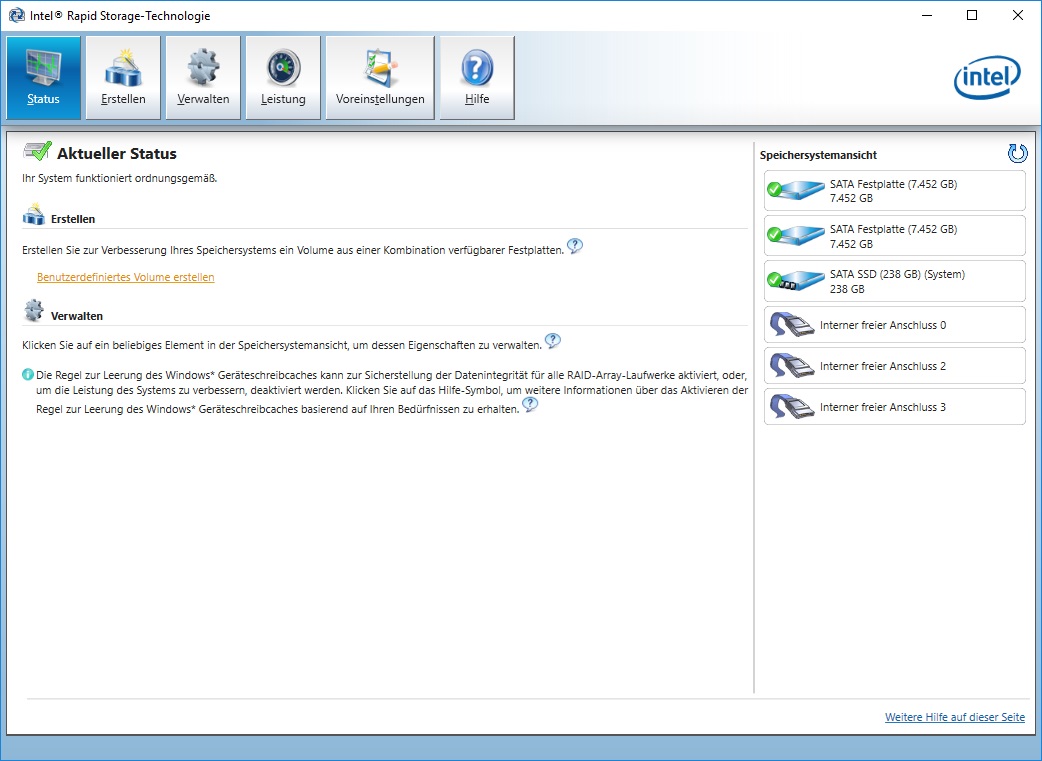The width and height of the screenshot is (1042, 761).
Task: Select Interner freier Anschluss 2
Action: pos(894,366)
